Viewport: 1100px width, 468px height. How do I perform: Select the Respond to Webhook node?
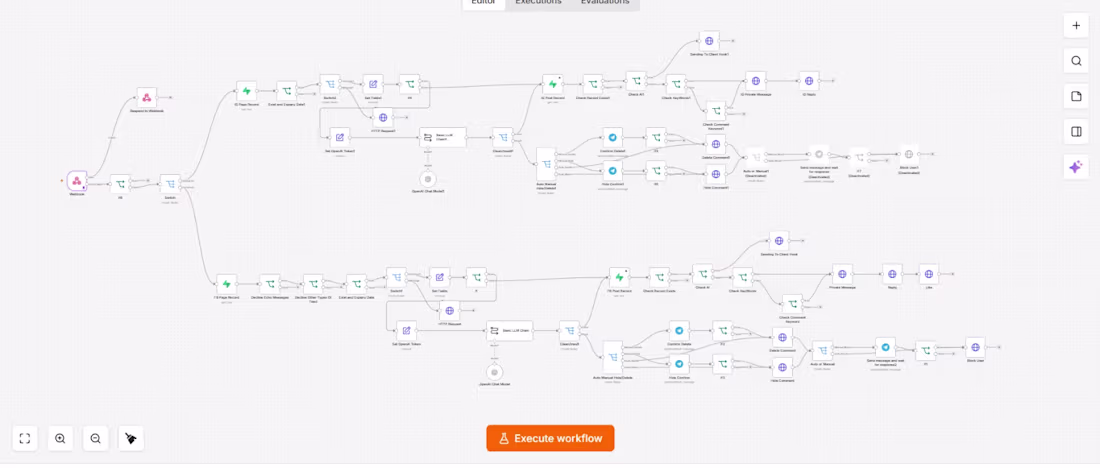[x=147, y=98]
